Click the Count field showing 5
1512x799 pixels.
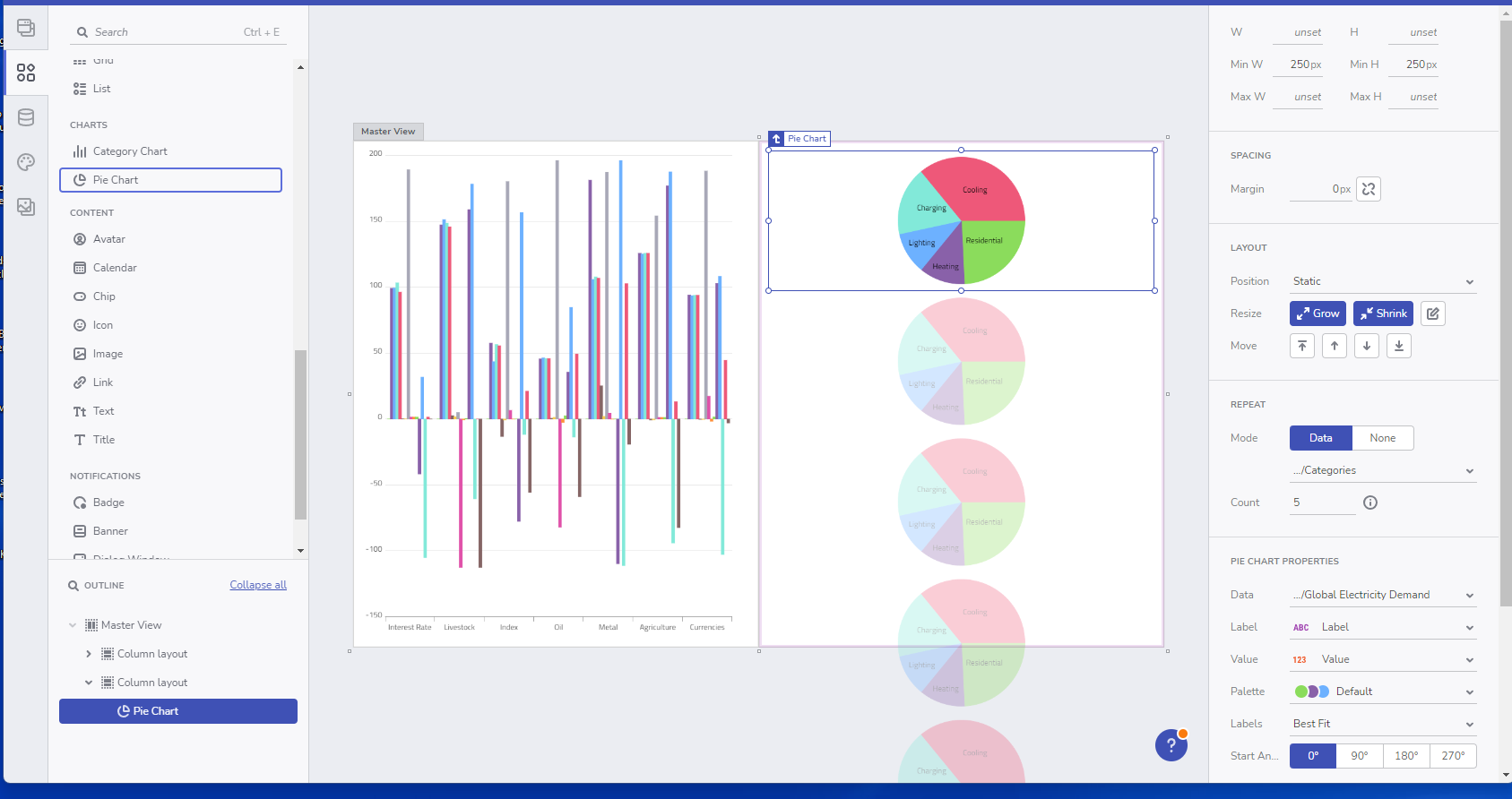point(1323,503)
